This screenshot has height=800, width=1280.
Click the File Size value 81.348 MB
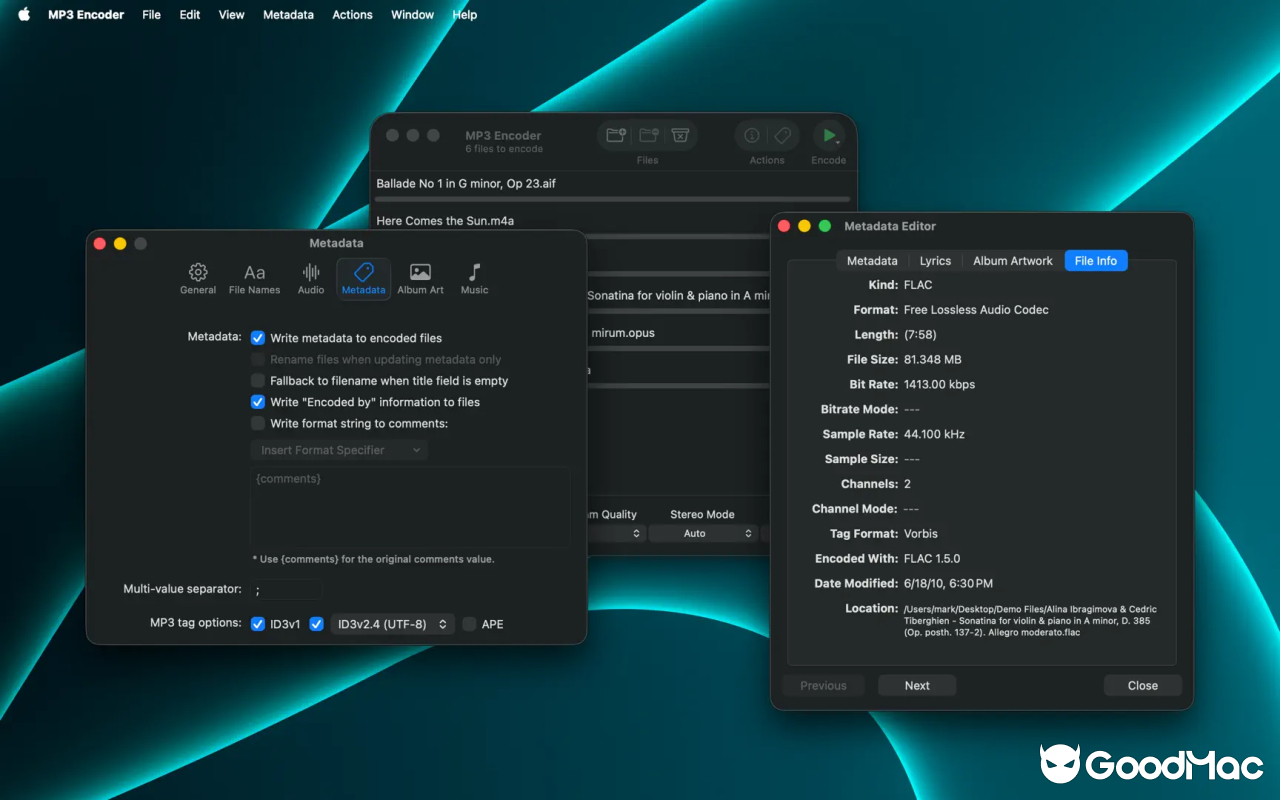click(x=932, y=360)
